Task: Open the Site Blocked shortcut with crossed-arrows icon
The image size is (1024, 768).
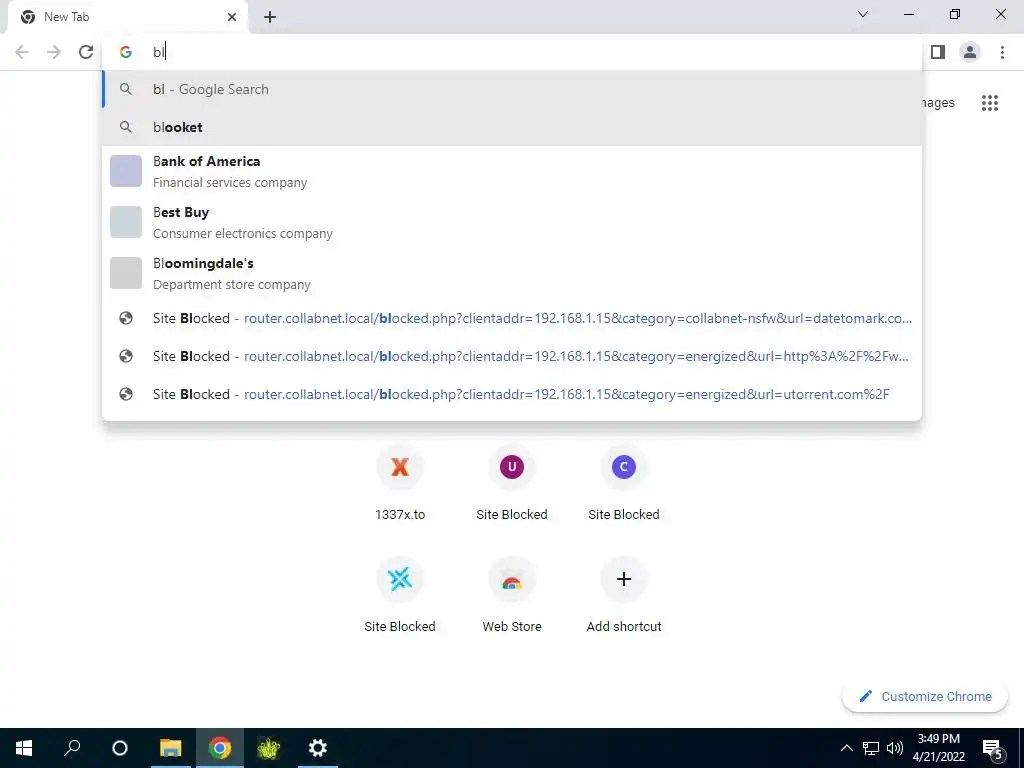Action: tap(400, 594)
